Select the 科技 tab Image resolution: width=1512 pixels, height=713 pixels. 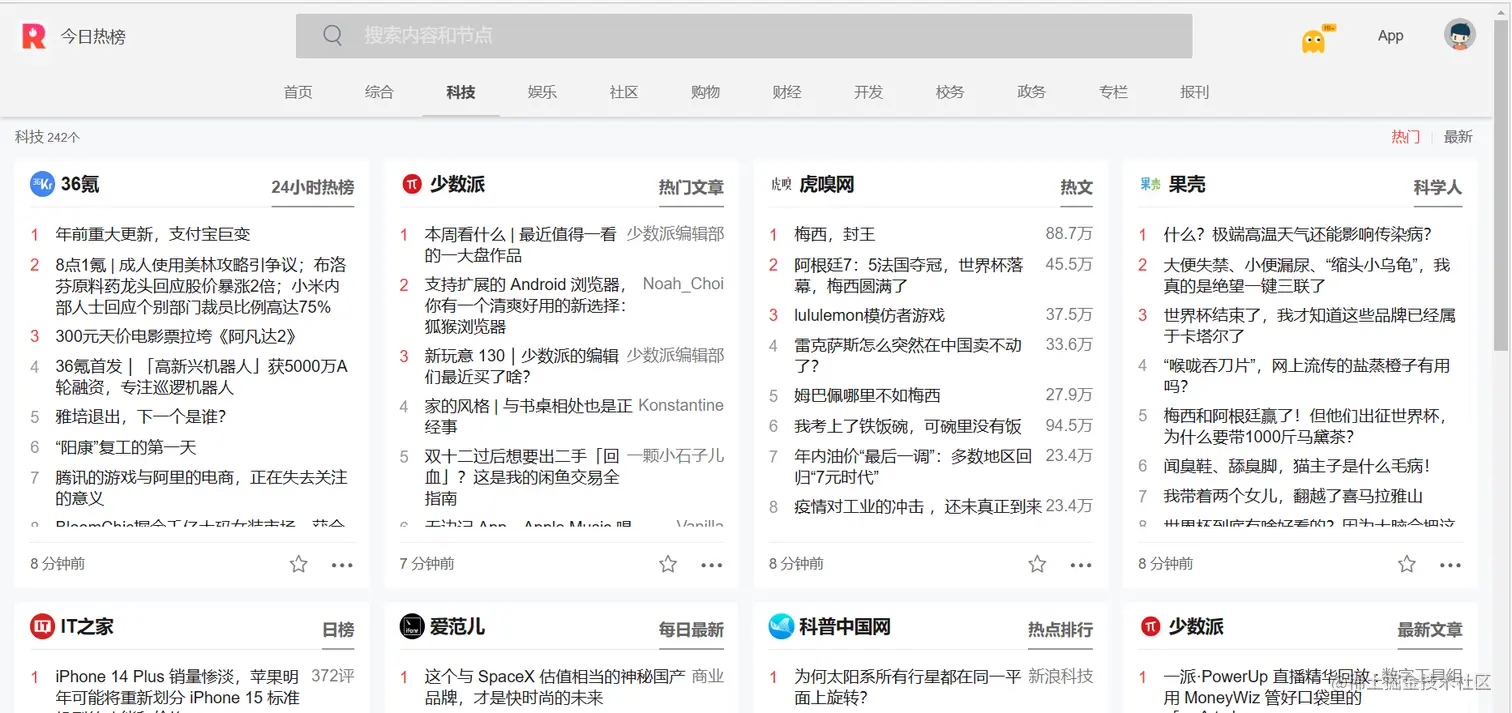pyautogui.click(x=461, y=92)
